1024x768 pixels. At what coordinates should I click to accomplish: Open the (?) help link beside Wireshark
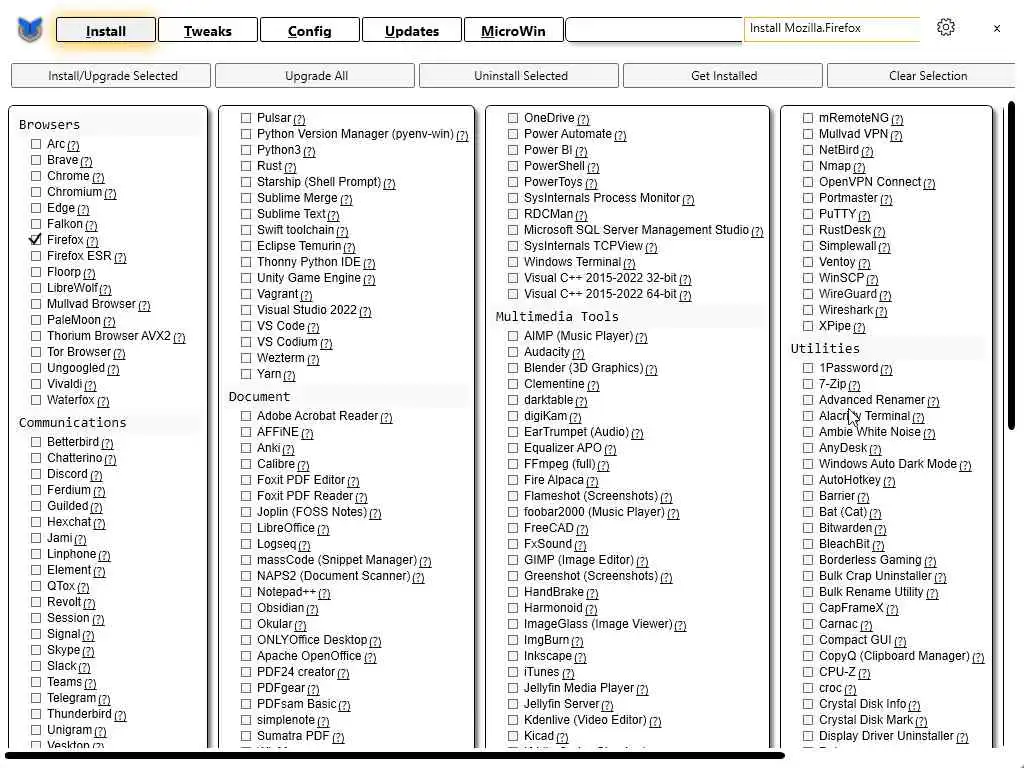(881, 312)
